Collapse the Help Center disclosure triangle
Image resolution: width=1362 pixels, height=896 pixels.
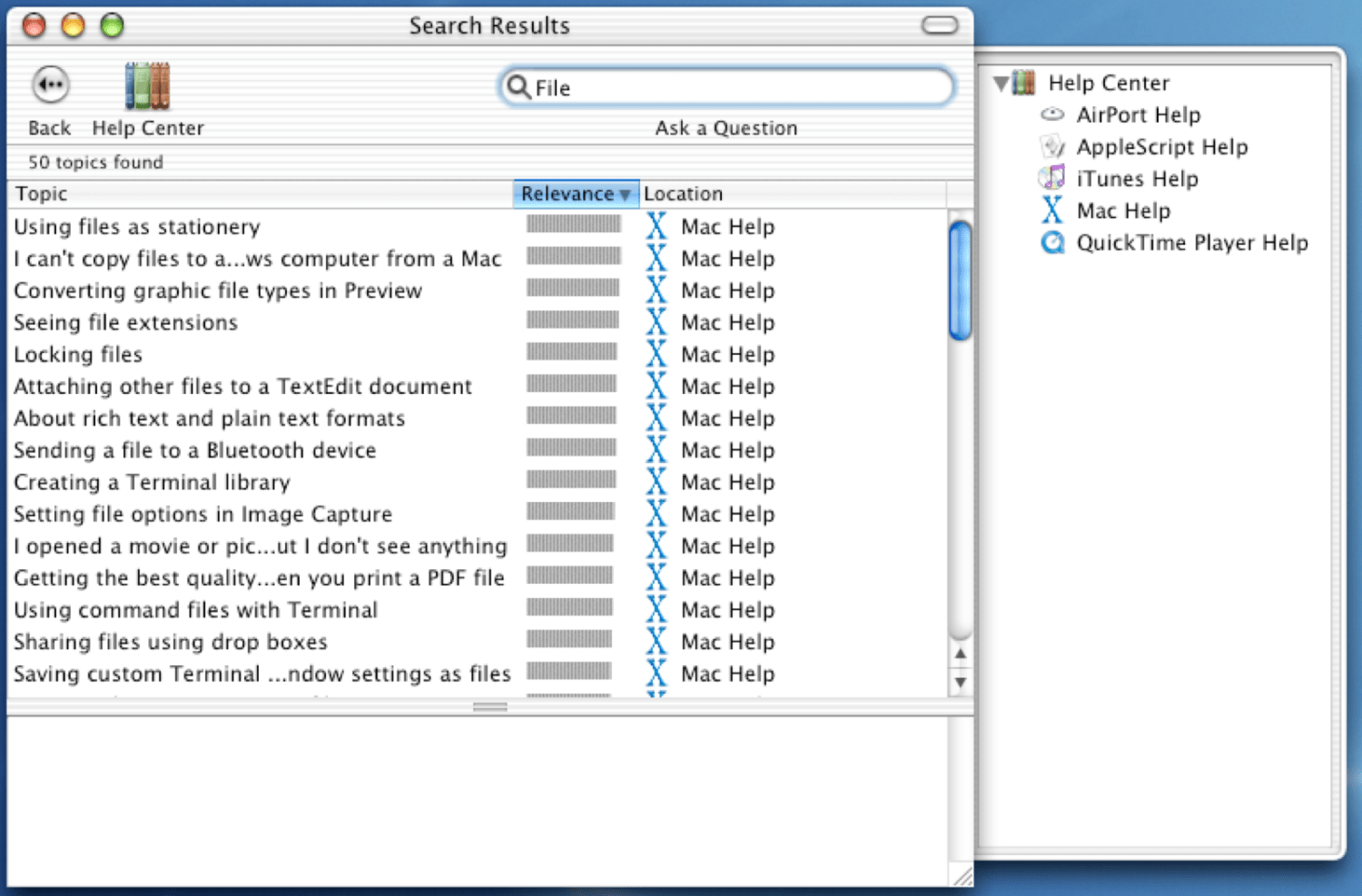1001,84
